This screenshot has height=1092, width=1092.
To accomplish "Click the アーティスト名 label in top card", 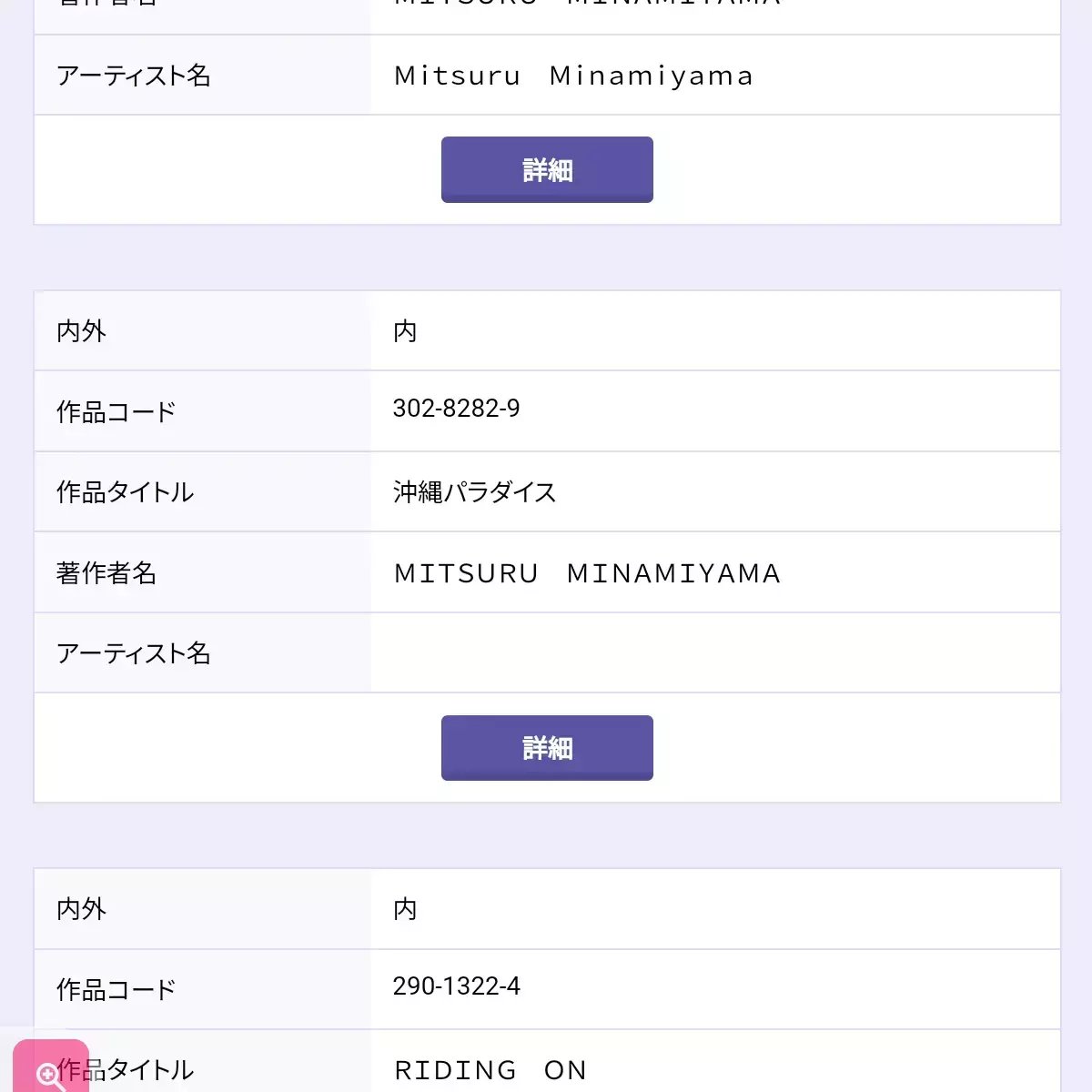I will (x=134, y=76).
